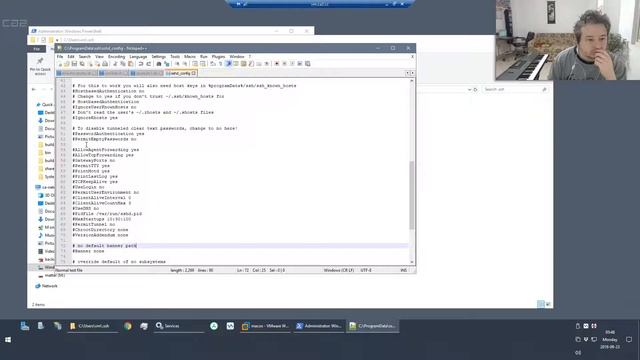This screenshot has height=360, width=640.
Task: Click the Paste toolbar icon
Action: tap(131, 64)
